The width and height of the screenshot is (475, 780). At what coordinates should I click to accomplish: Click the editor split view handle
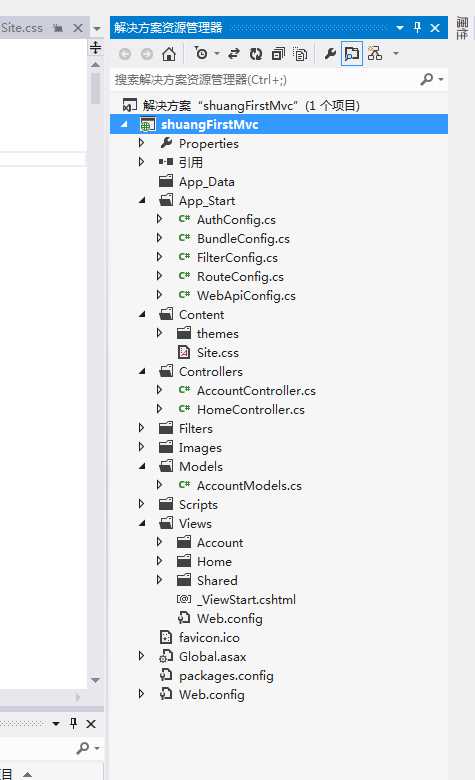pos(95,48)
